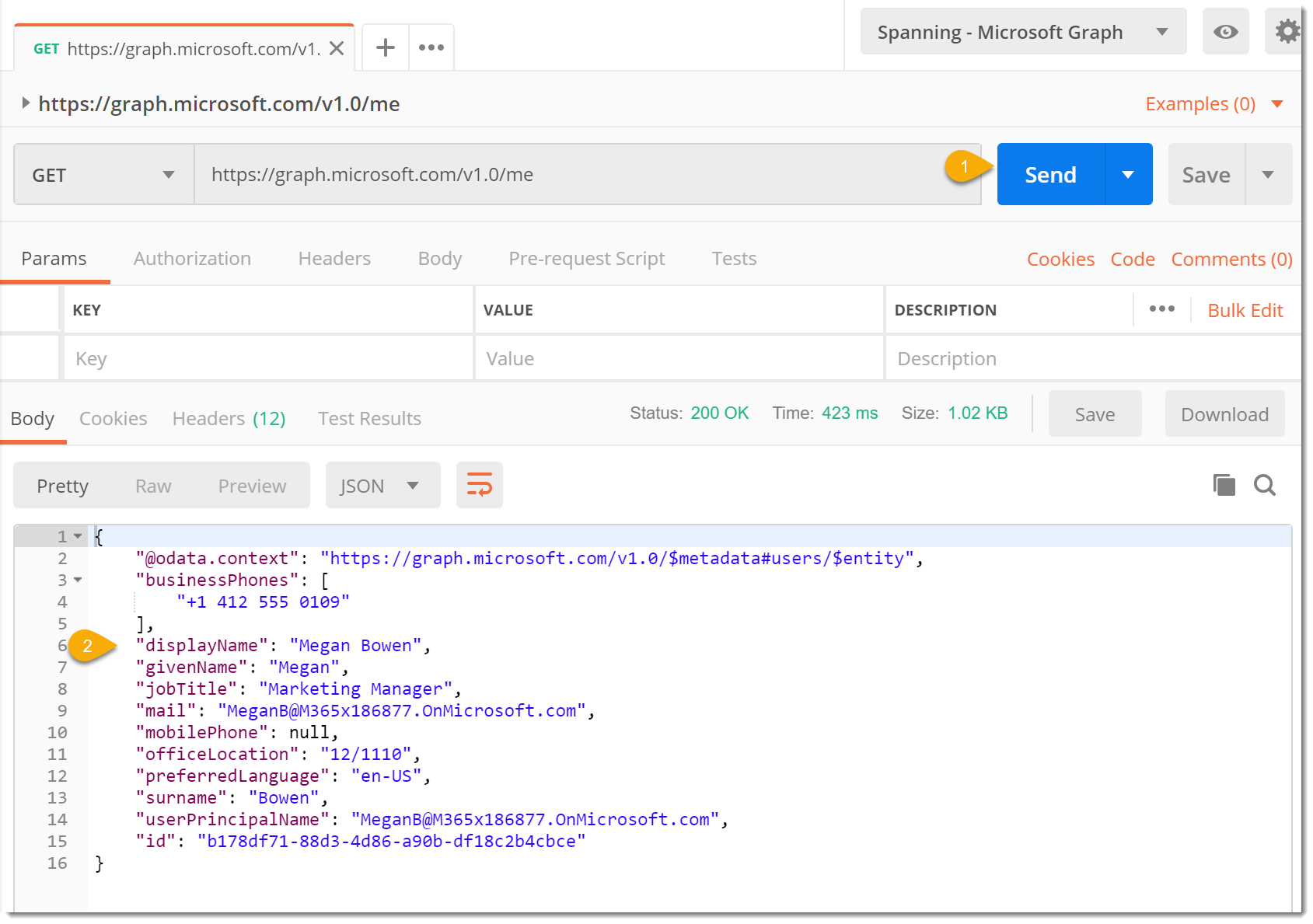Open the GET method dropdown
1313x924 pixels.
click(x=104, y=175)
